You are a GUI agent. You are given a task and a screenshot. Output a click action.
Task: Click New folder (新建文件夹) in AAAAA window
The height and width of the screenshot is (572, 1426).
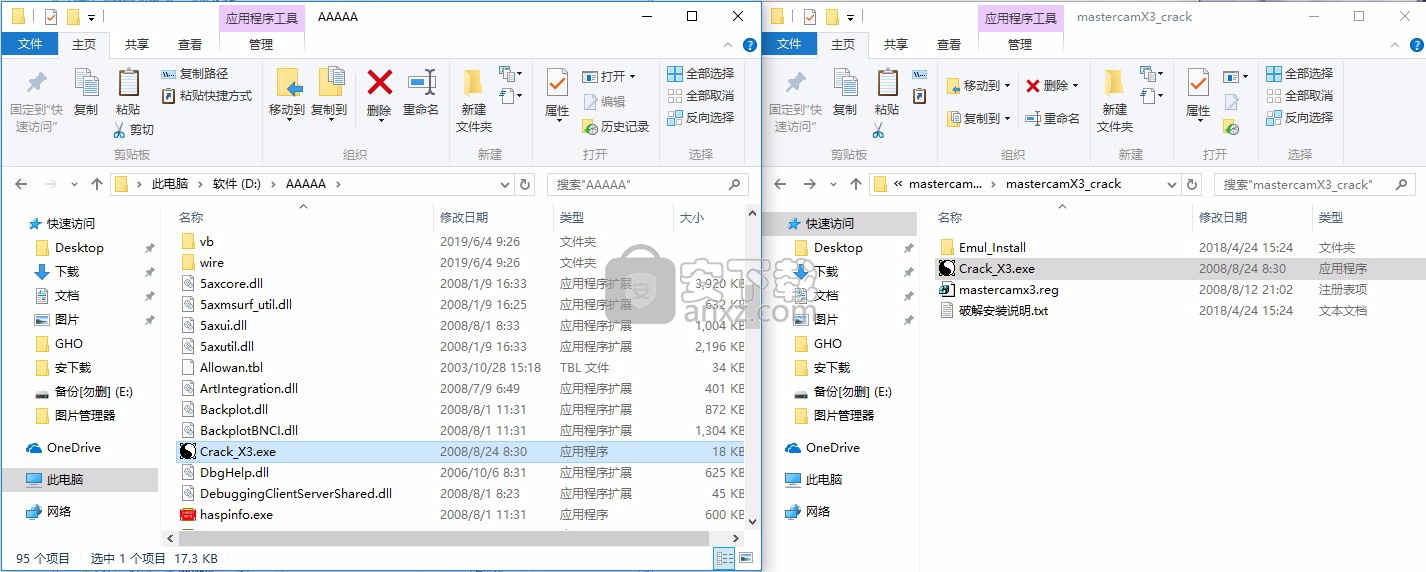click(474, 101)
